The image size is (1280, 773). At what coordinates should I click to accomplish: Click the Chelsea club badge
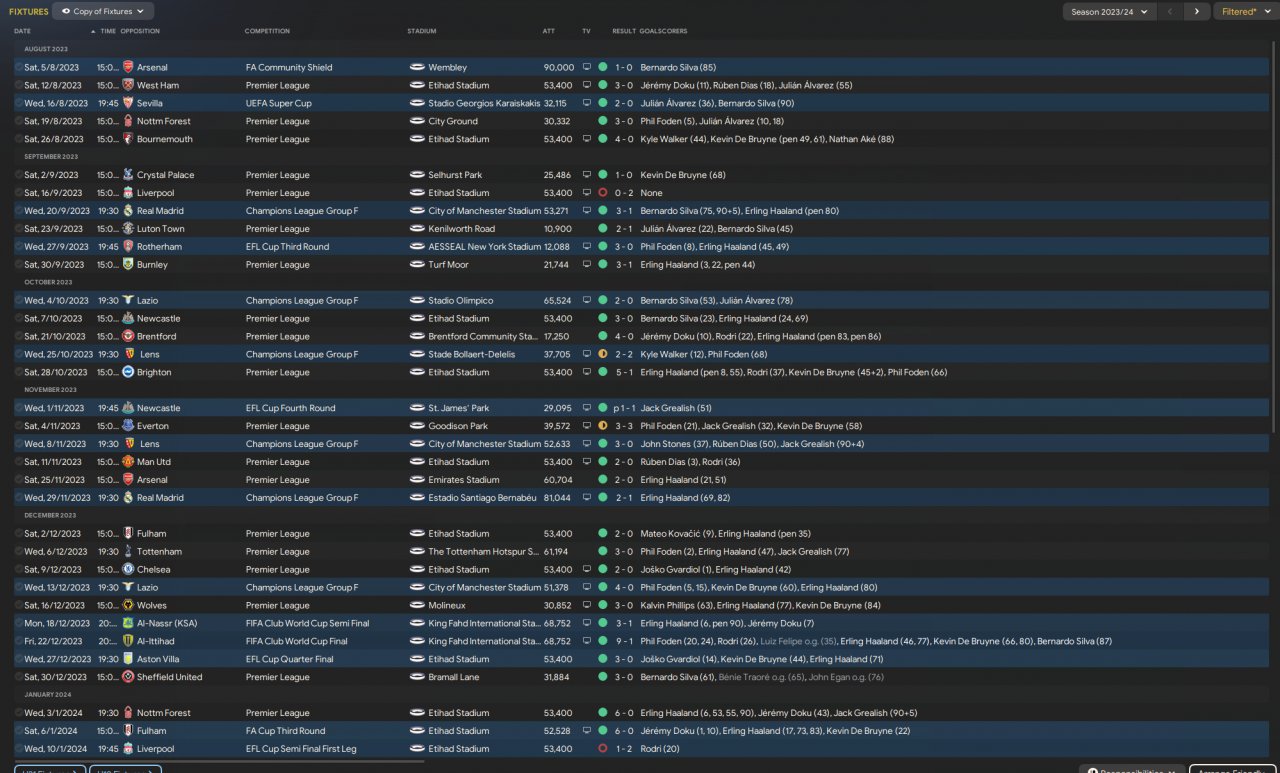[128, 570]
